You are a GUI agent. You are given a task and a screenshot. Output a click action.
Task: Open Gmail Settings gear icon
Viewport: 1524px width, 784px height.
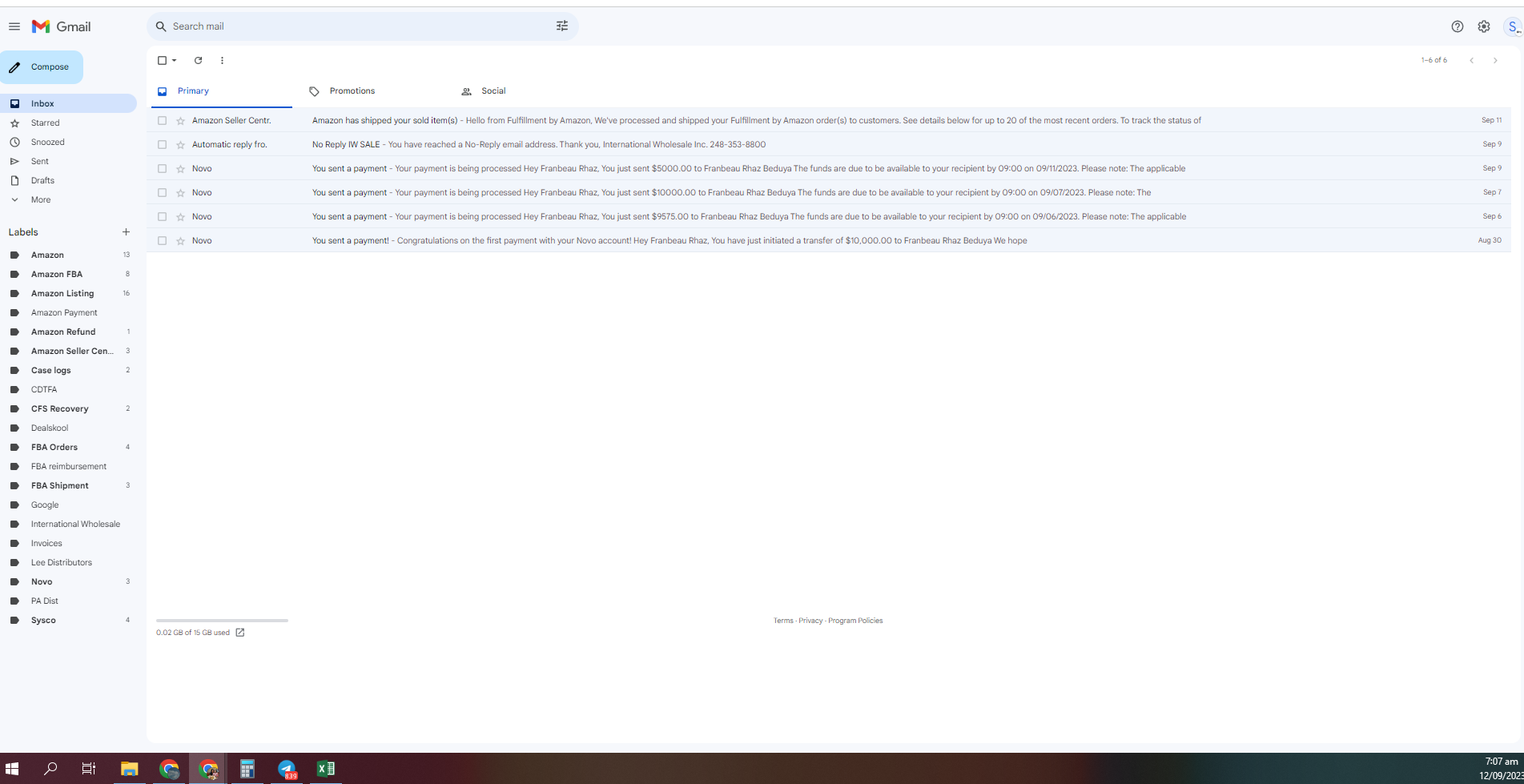pyautogui.click(x=1484, y=26)
